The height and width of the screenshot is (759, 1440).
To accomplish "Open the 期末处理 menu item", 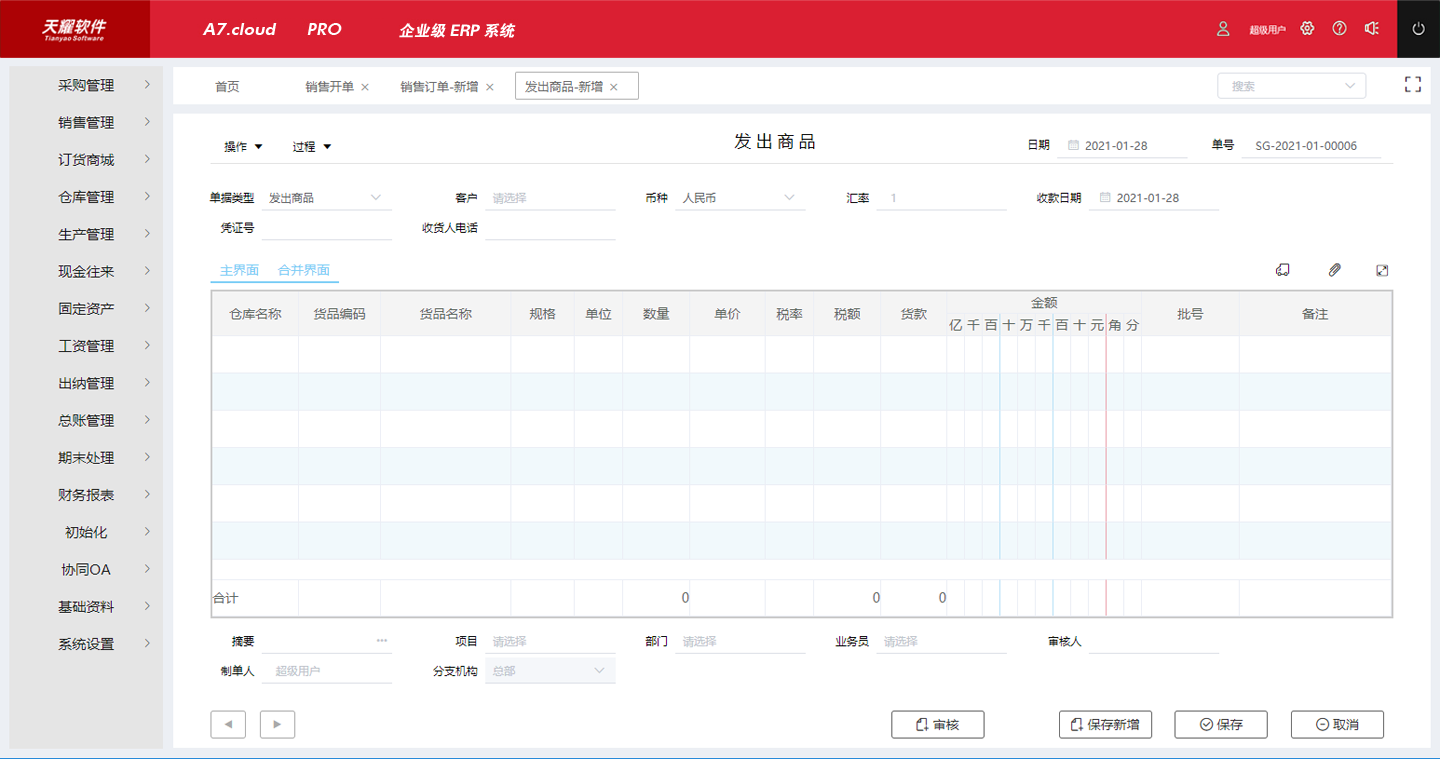I will 86,458.
